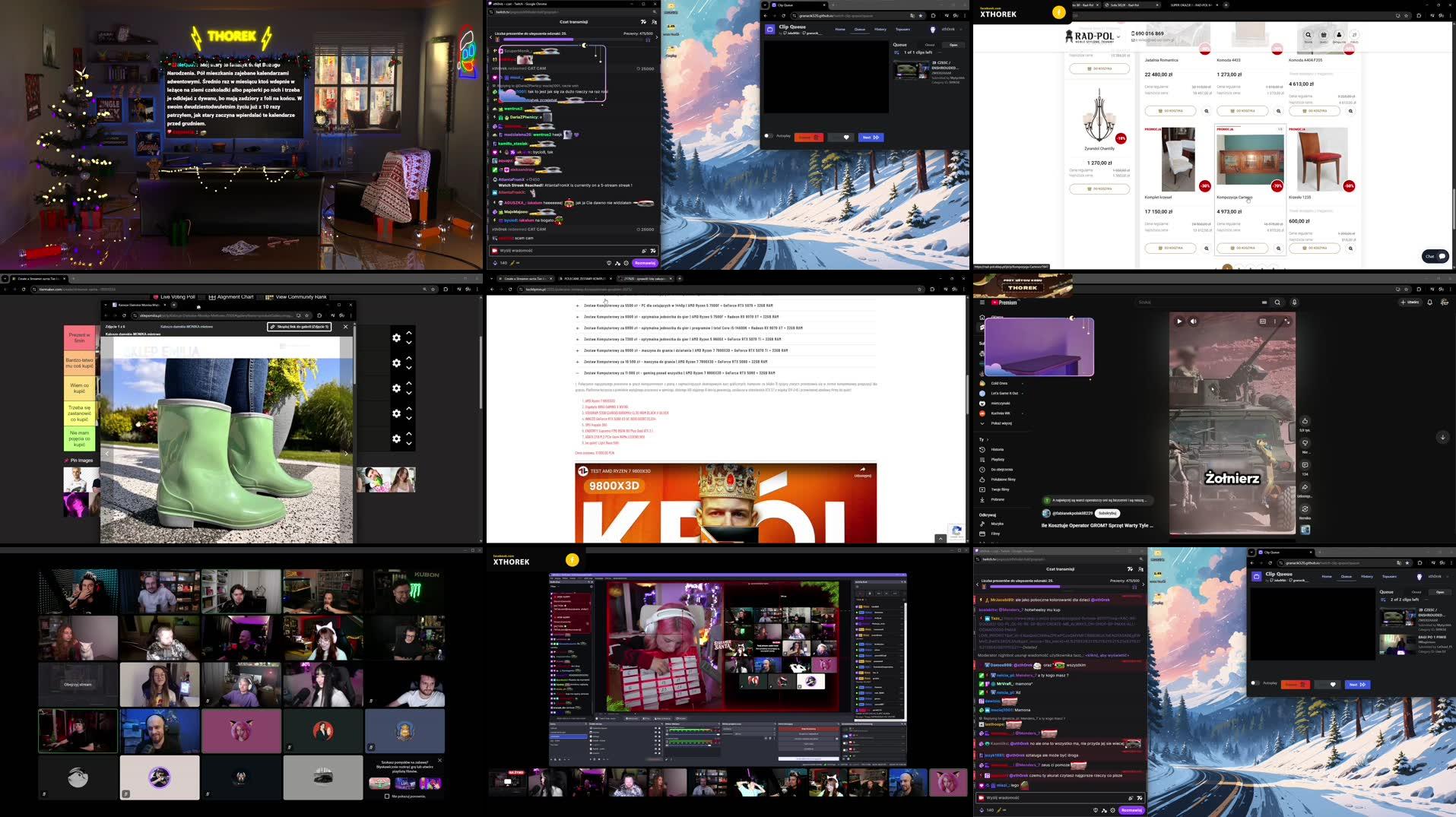Viewport: 1456px width, 817px height.
Task: Click Subskrybuj under the GROM Short
Action: (x=1108, y=513)
